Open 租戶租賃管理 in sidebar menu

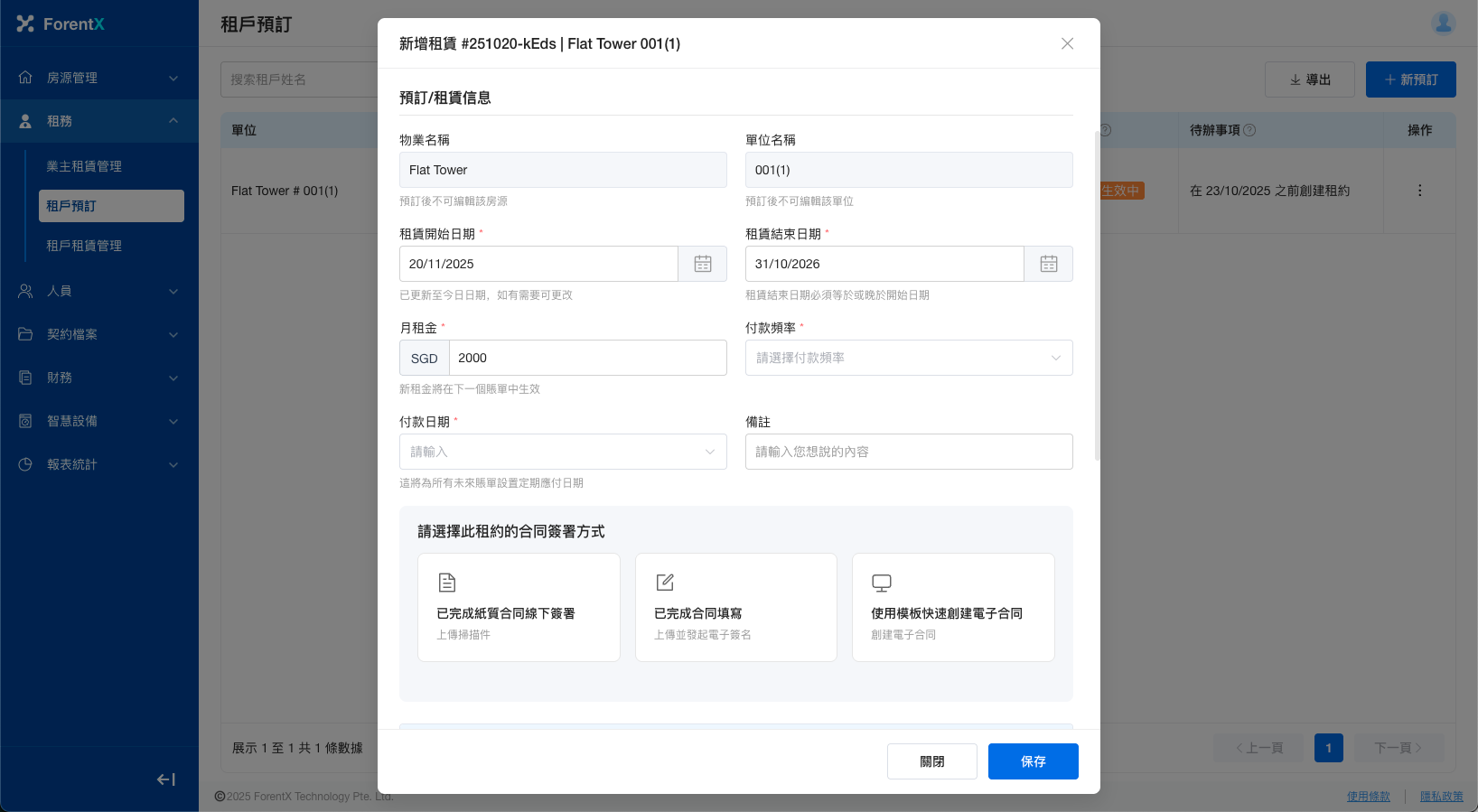84,246
